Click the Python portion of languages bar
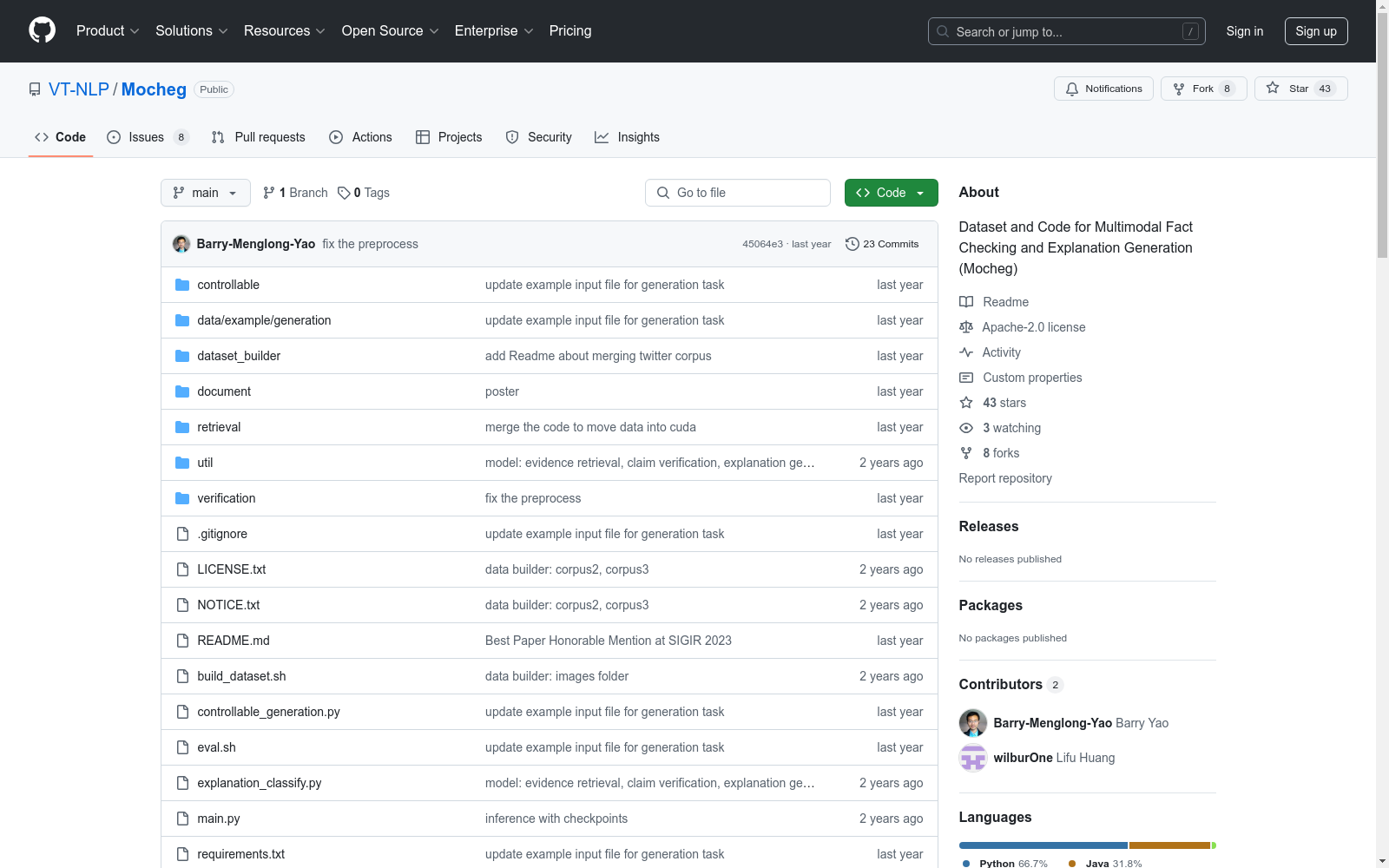Viewport: 1389px width, 868px height. [1043, 845]
